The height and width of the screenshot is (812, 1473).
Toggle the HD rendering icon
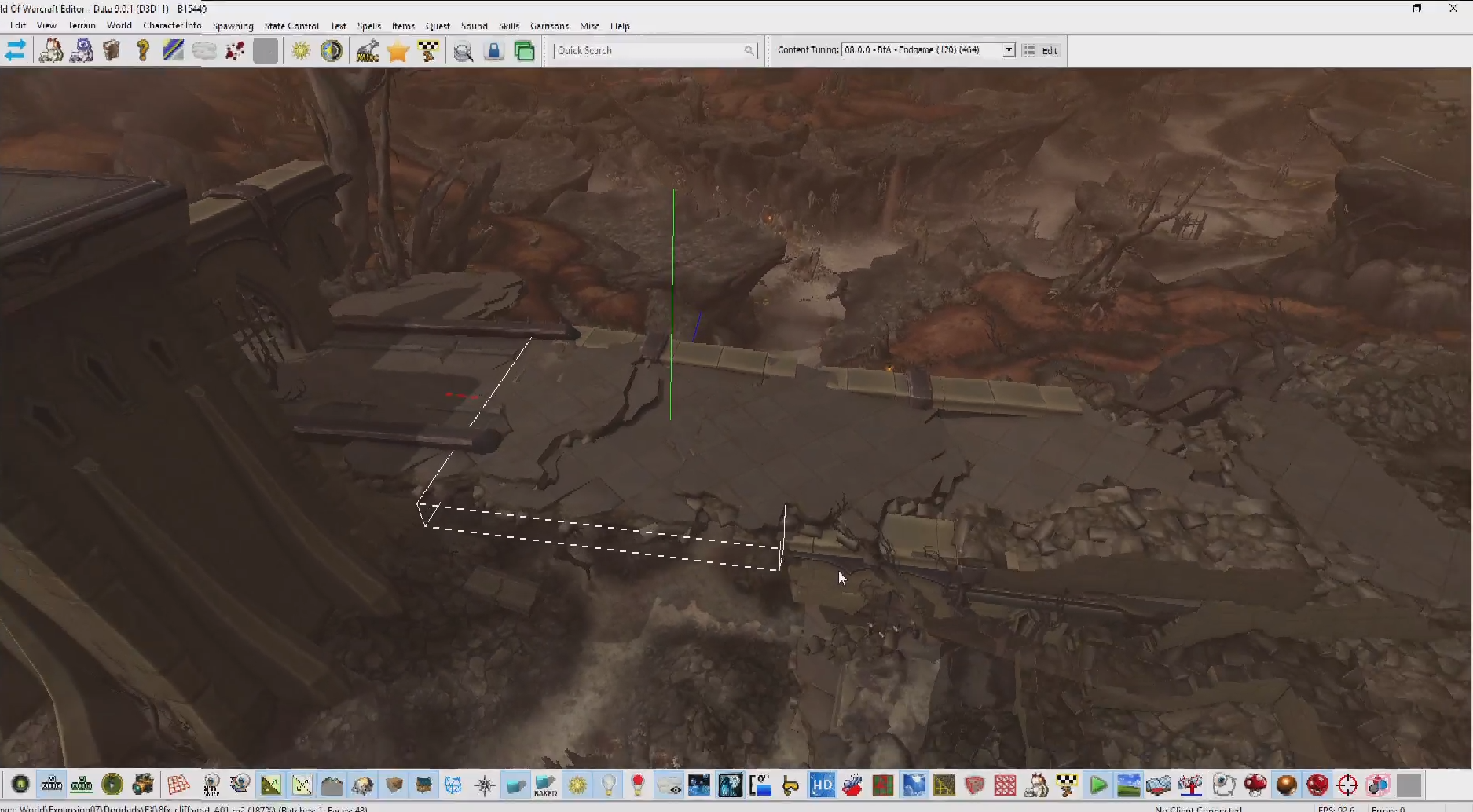pos(822,784)
